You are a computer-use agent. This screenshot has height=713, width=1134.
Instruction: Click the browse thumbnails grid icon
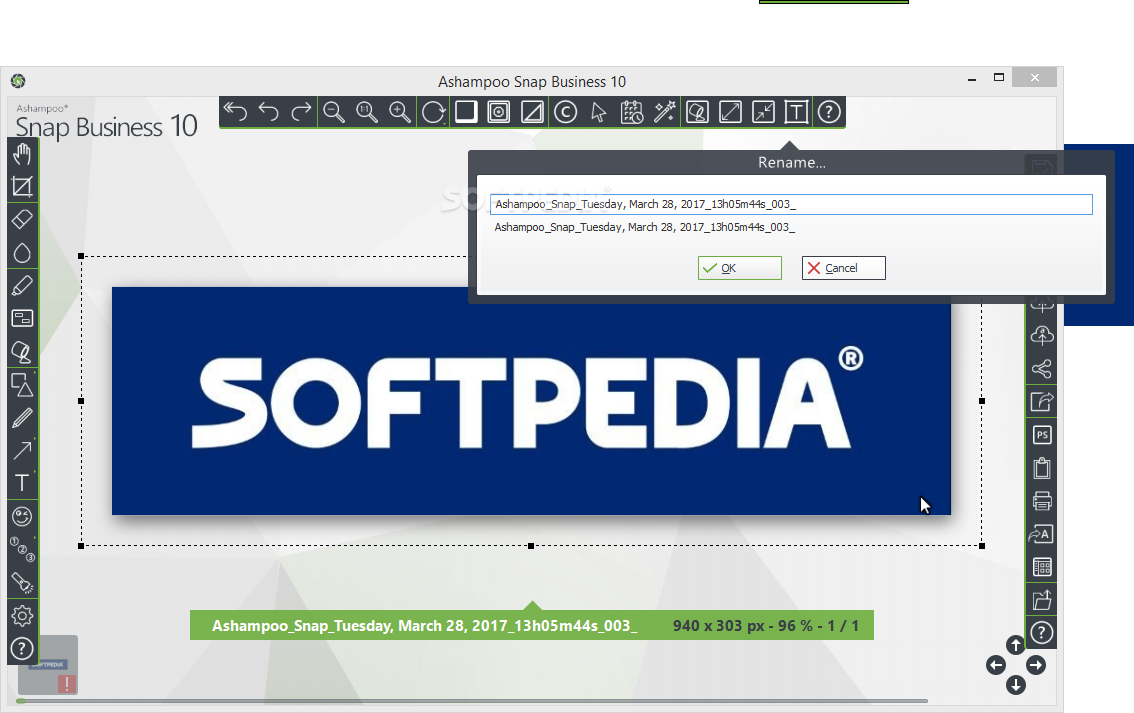[x=1041, y=567]
